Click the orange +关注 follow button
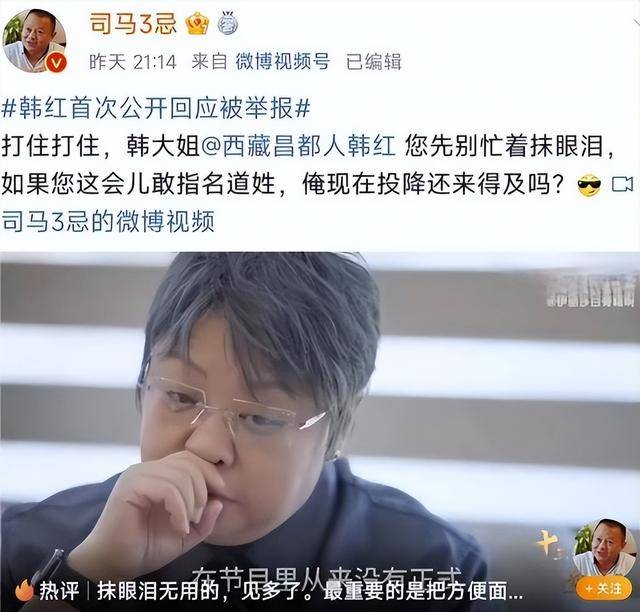Screen dimensions: 640x612 (x=604, y=589)
